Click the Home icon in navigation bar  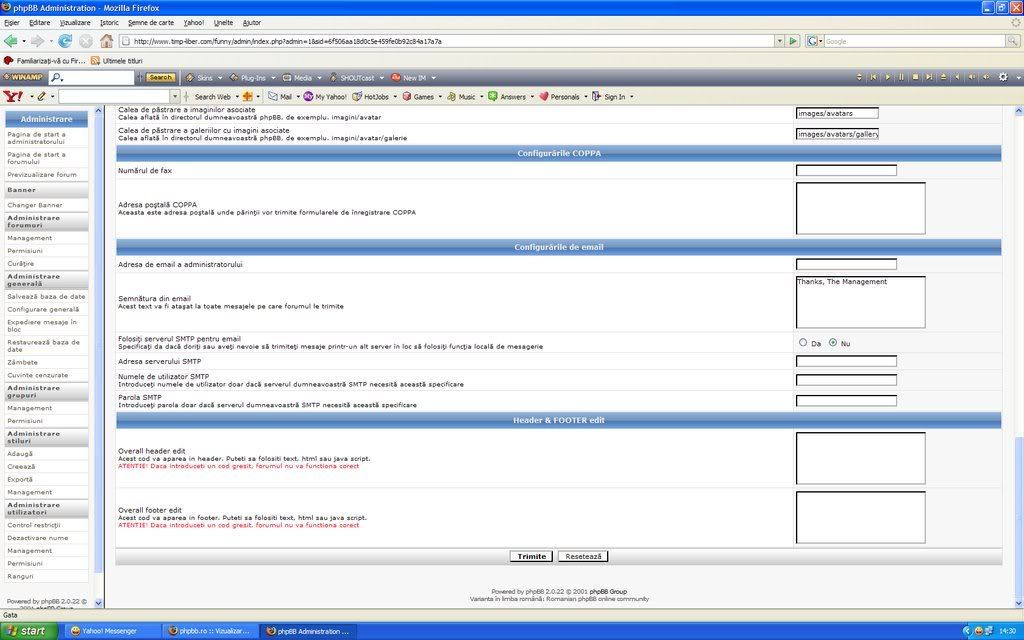click(x=106, y=41)
